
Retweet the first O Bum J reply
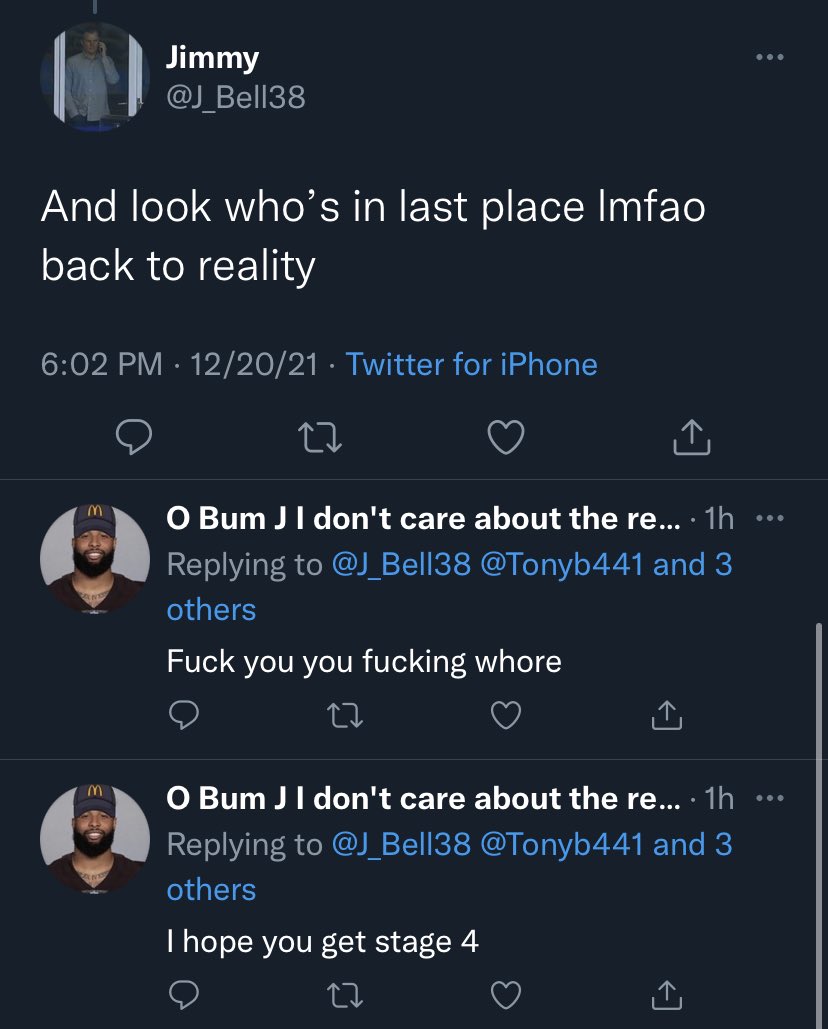click(345, 716)
